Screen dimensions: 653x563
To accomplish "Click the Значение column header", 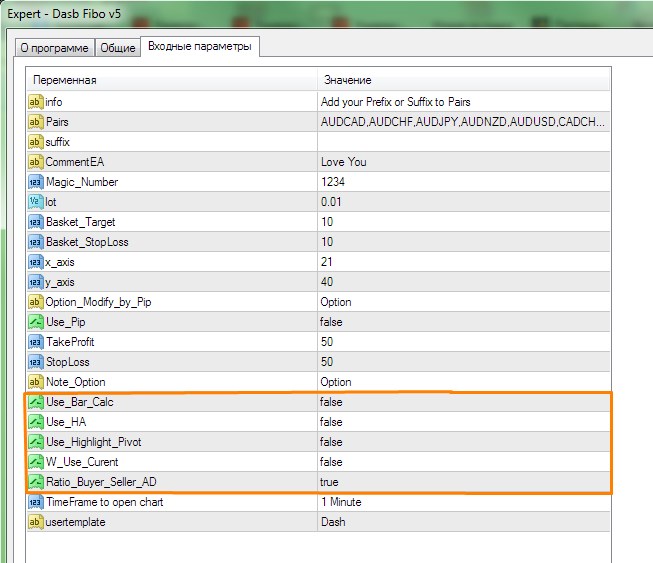I will pyautogui.click(x=464, y=80).
